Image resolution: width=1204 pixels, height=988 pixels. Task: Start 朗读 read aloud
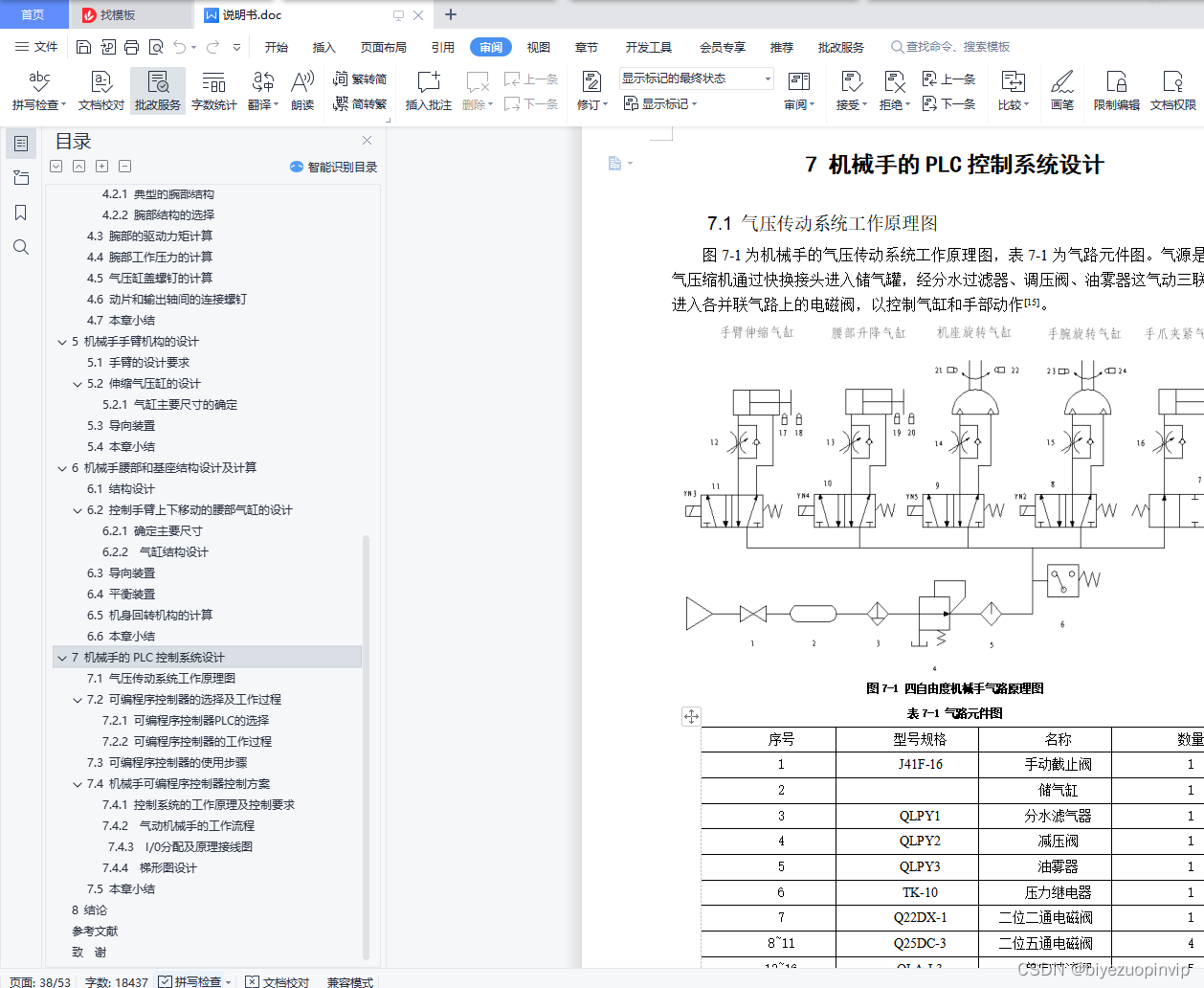click(x=302, y=91)
